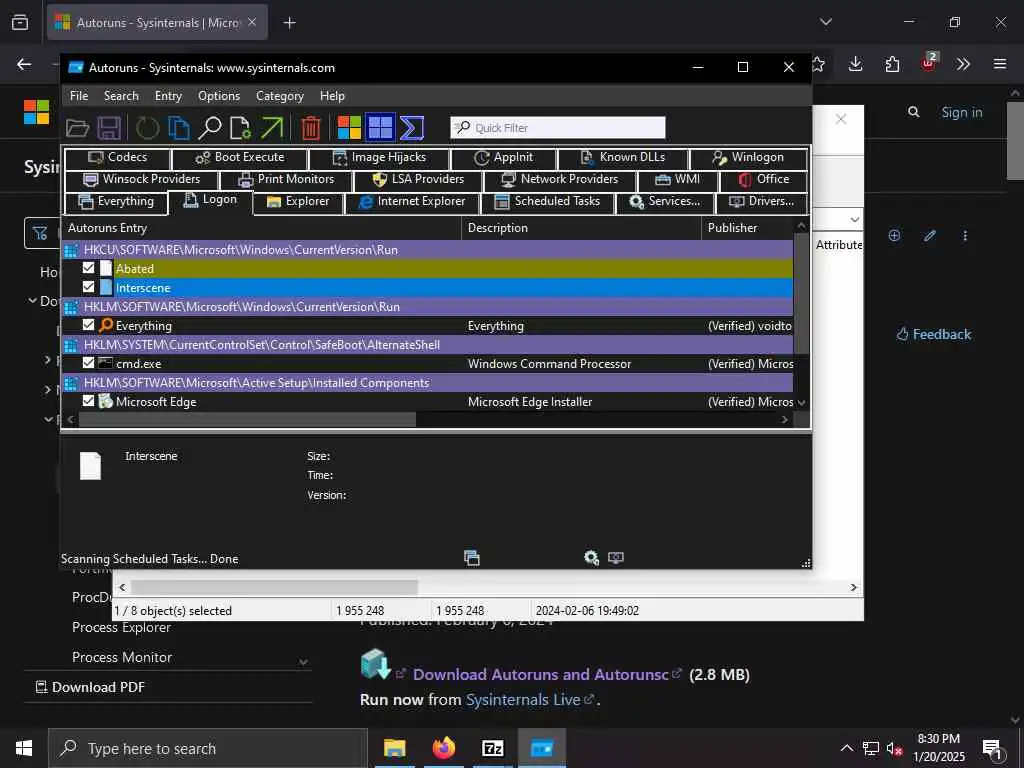Screen dimensions: 1024x768
Task: Open Find using the magnifier toolbar icon
Action: [x=210, y=128]
